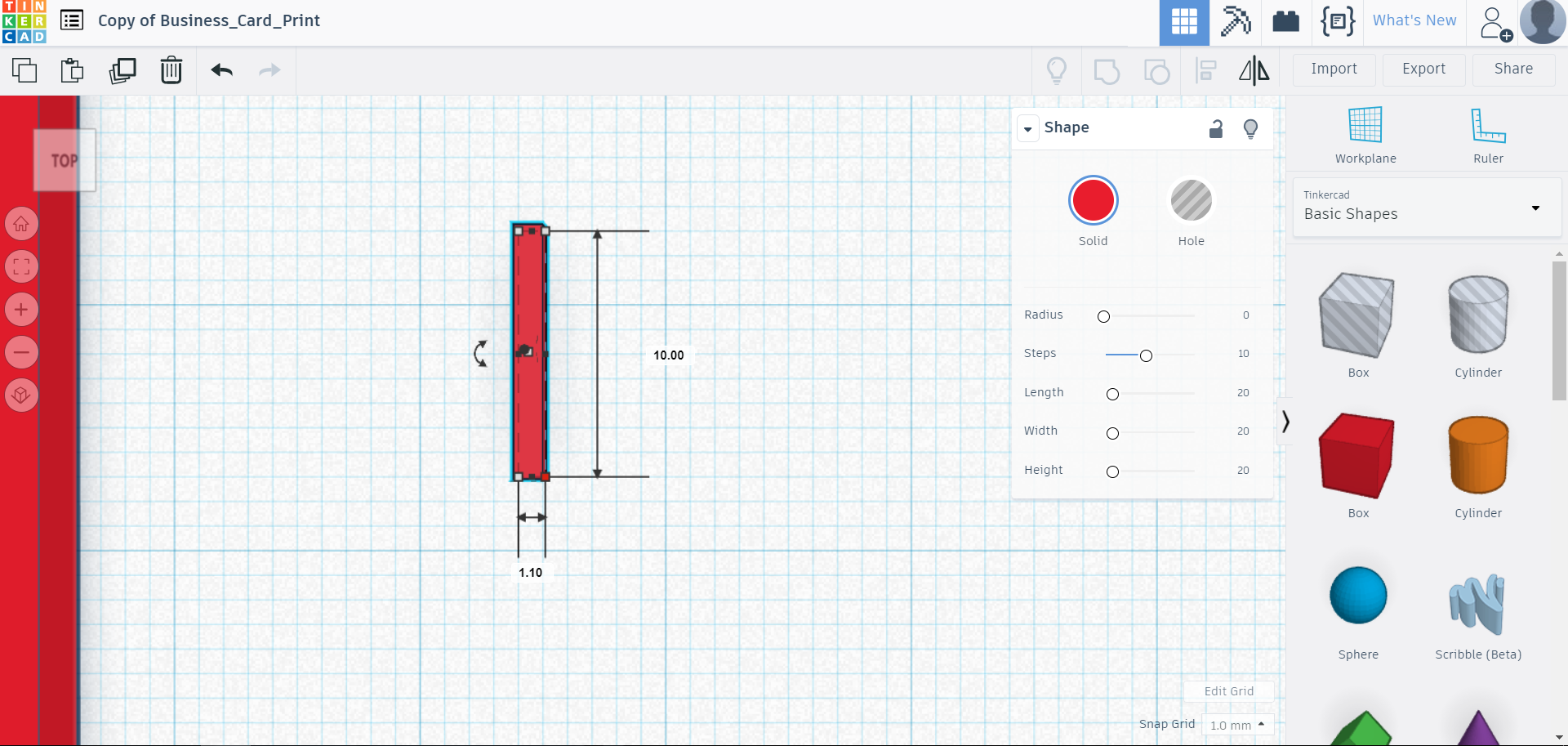Click the Group shapes icon

pyautogui.click(x=1107, y=71)
